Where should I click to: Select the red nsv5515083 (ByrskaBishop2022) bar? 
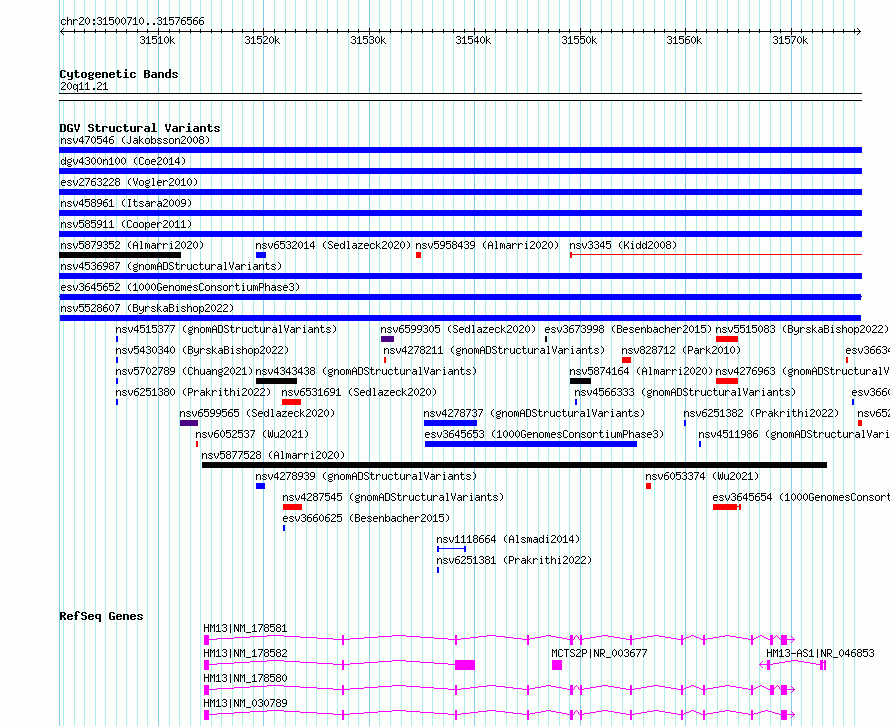coord(727,339)
